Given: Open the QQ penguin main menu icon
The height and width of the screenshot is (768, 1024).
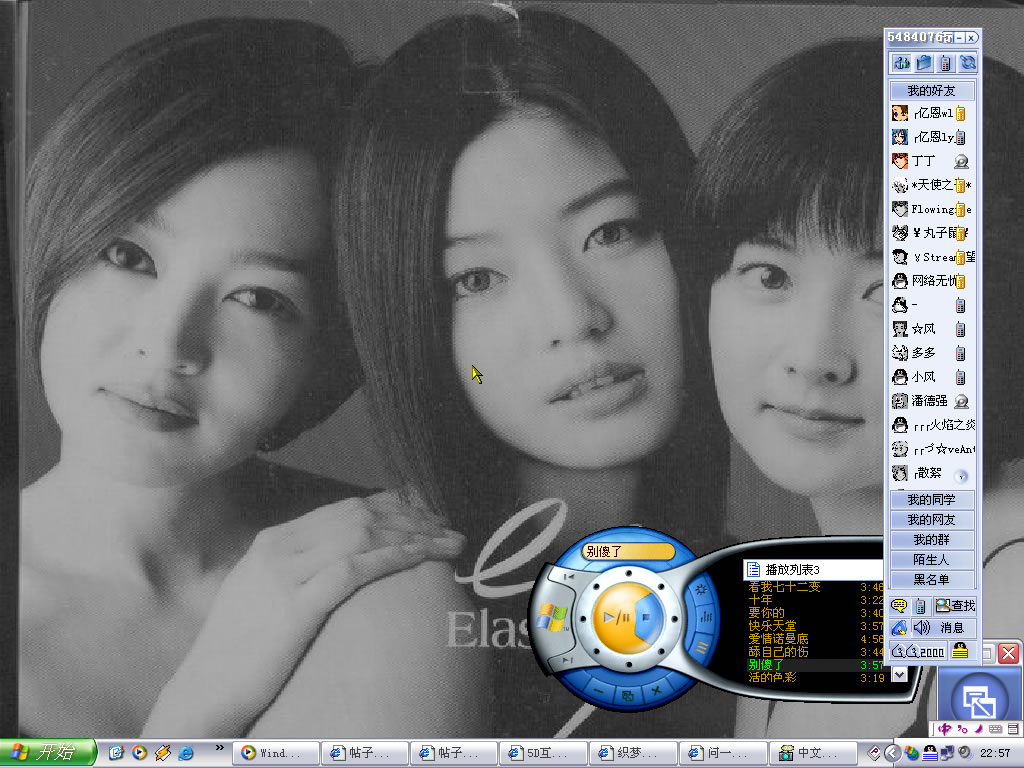Looking at the screenshot, I should click(899, 628).
